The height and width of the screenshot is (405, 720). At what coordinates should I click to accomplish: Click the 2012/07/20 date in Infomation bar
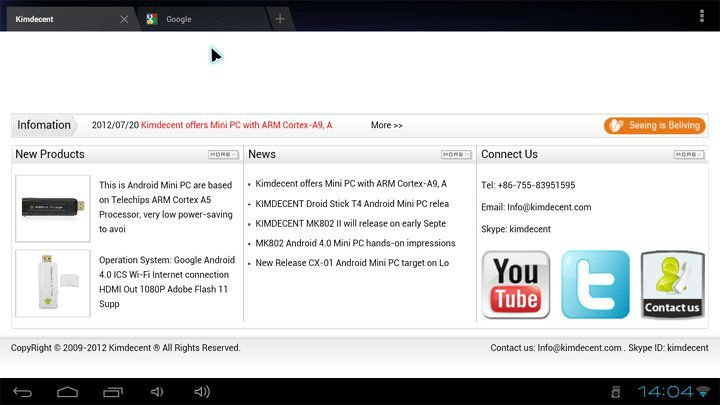(x=115, y=125)
